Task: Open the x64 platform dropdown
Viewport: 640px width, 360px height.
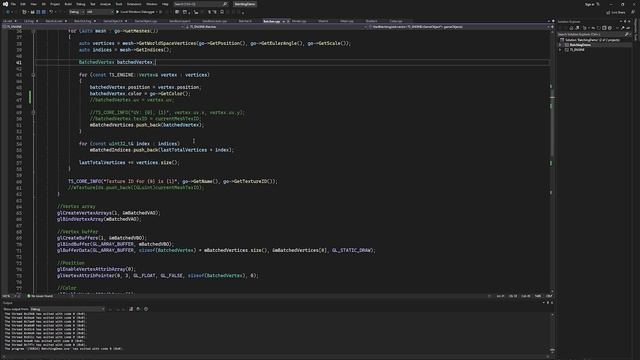Action: tap(100, 12)
